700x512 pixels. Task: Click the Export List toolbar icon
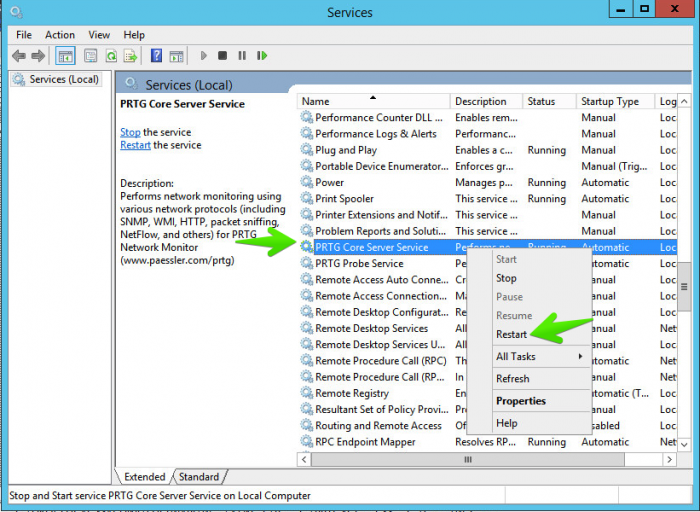coord(130,56)
